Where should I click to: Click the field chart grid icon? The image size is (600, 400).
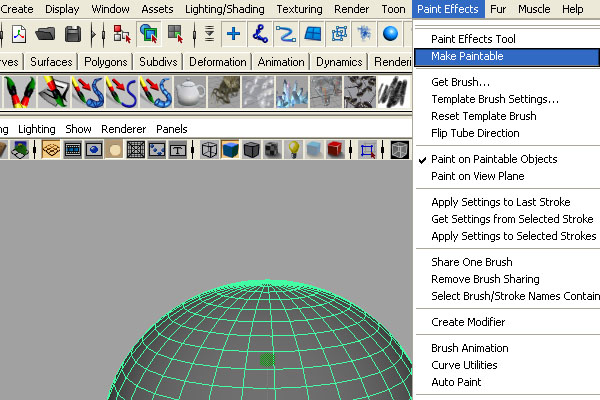(x=135, y=150)
